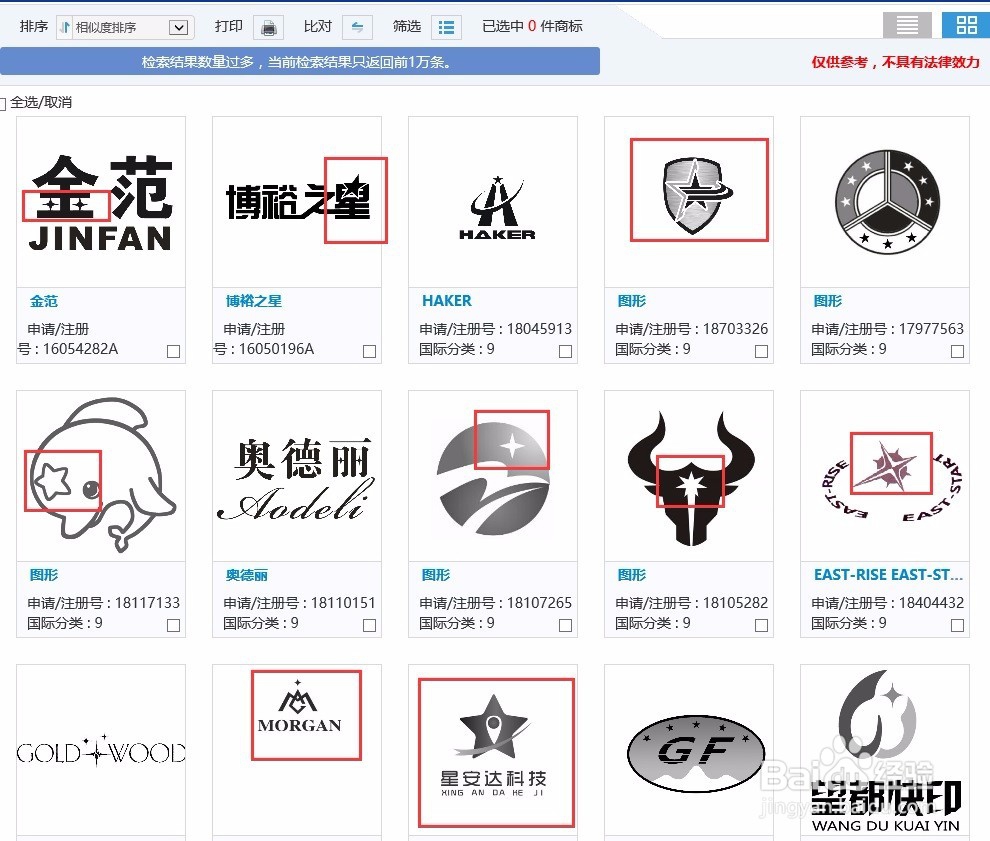Switch to list view layout
Screen dimensions: 990x841
907,25
